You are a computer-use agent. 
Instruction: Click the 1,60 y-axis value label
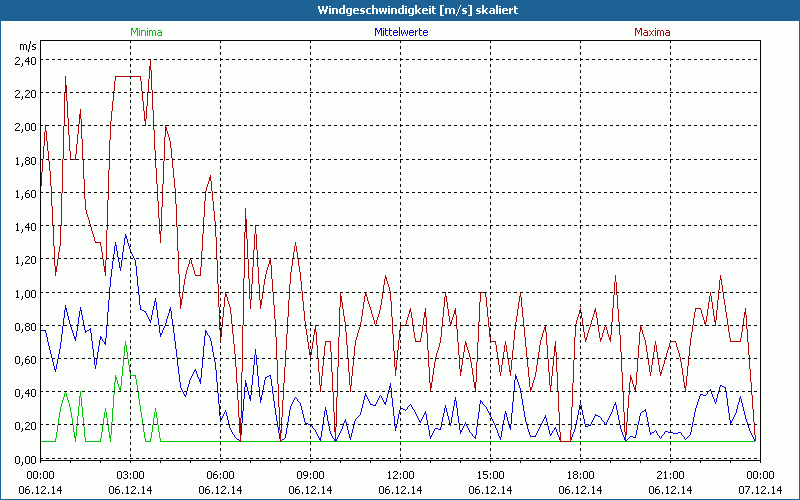[x=25, y=193]
